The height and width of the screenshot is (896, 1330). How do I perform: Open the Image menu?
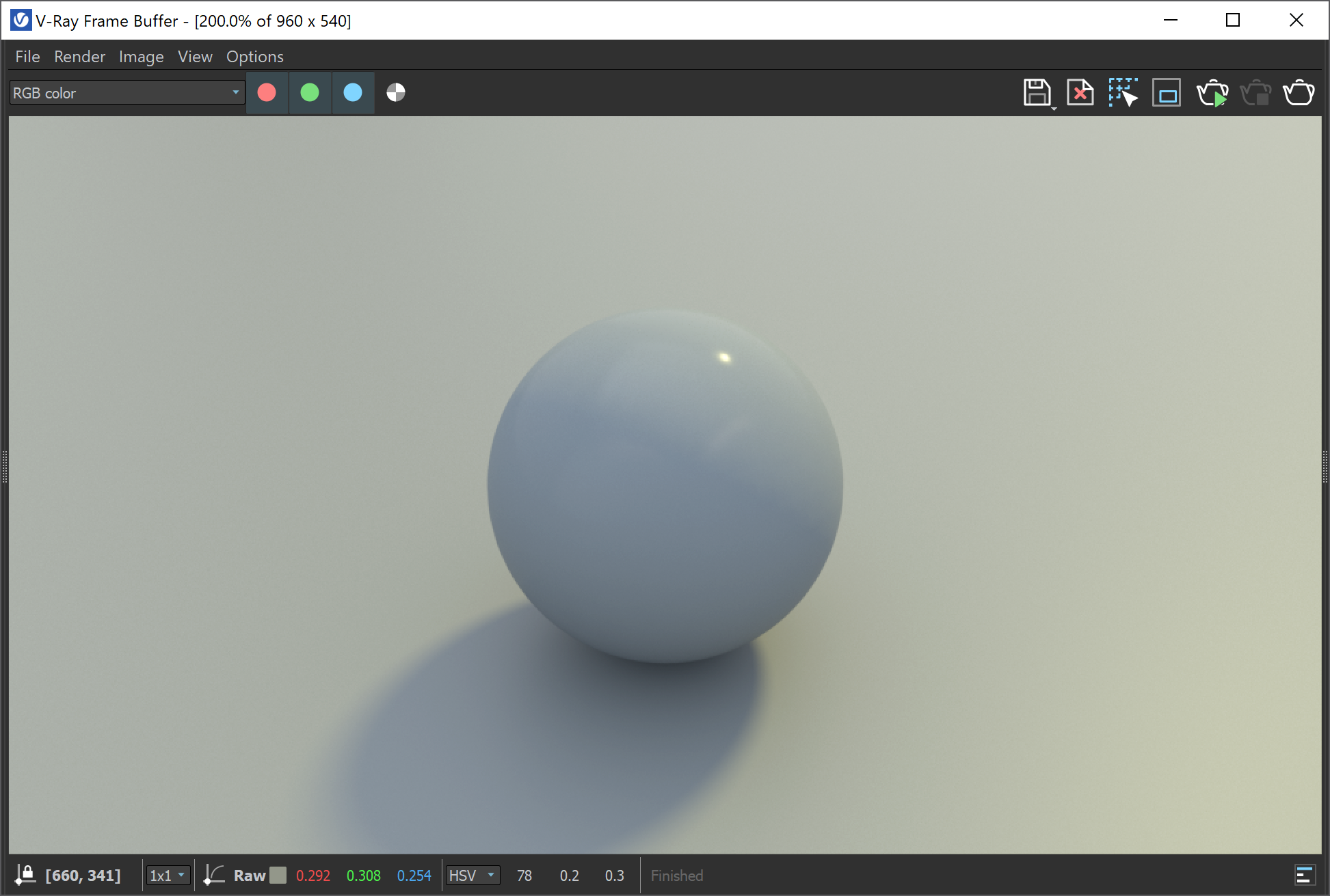click(x=141, y=57)
